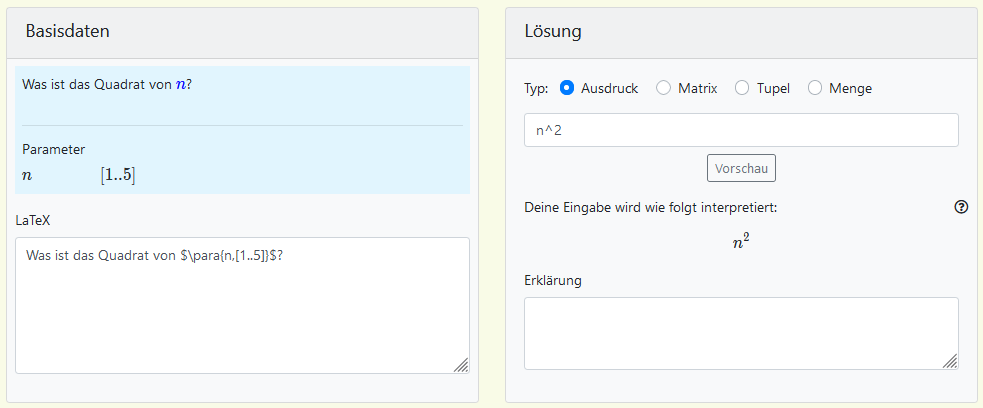Click the Erklärung field label

pyautogui.click(x=553, y=279)
